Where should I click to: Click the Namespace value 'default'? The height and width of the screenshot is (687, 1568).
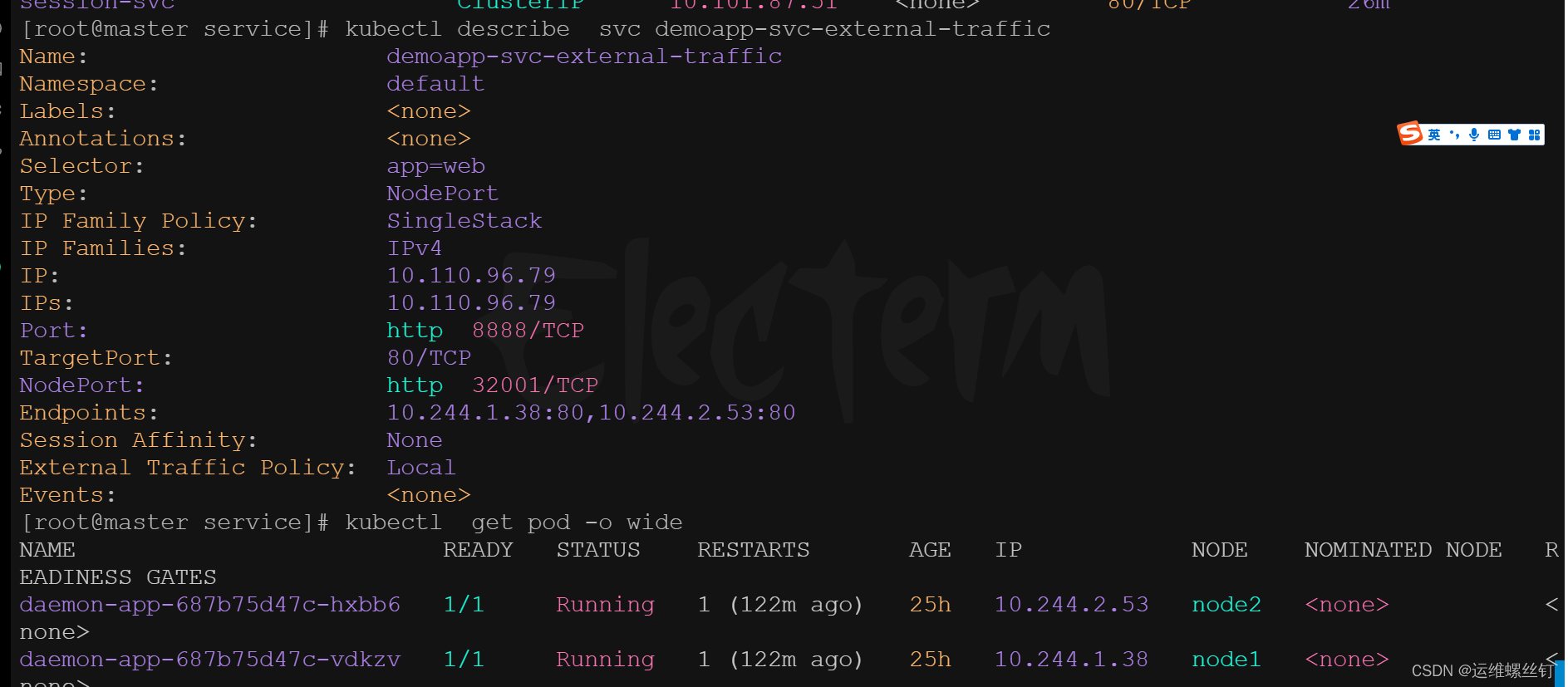point(435,84)
